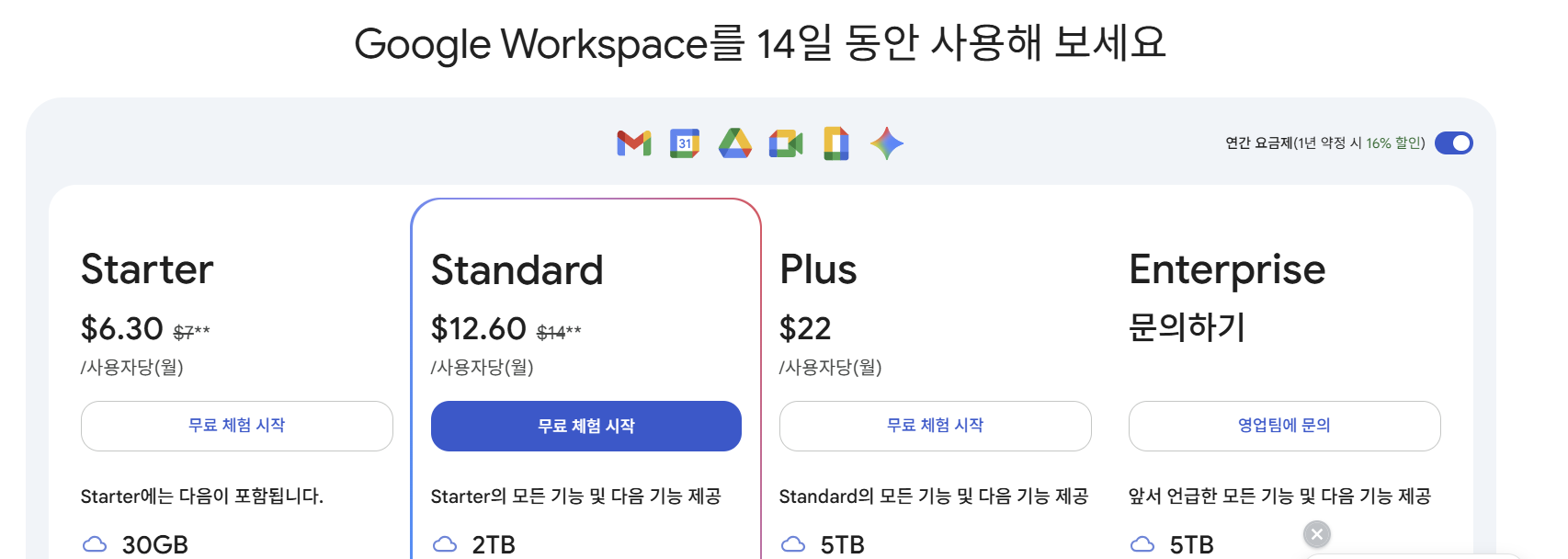The image size is (1568, 559).
Task: Select the Google Calendar icon
Action: pyautogui.click(x=684, y=143)
